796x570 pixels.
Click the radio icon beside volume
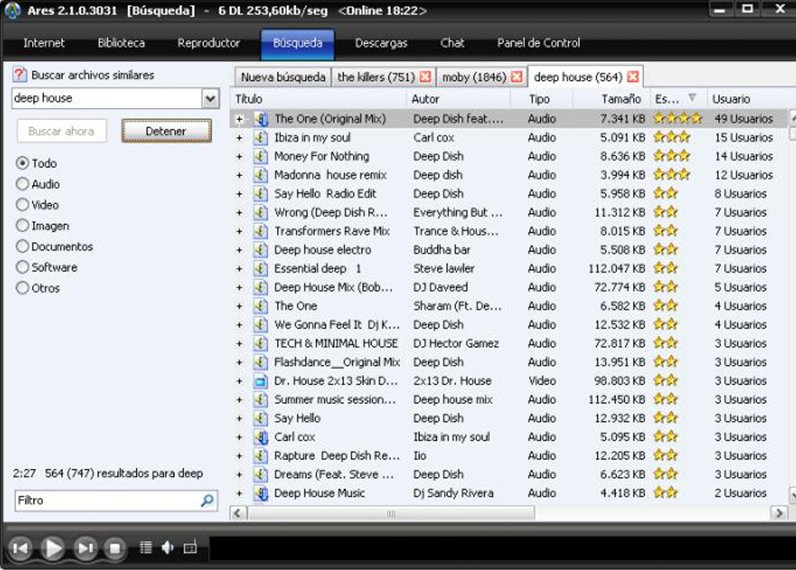pos(190,547)
